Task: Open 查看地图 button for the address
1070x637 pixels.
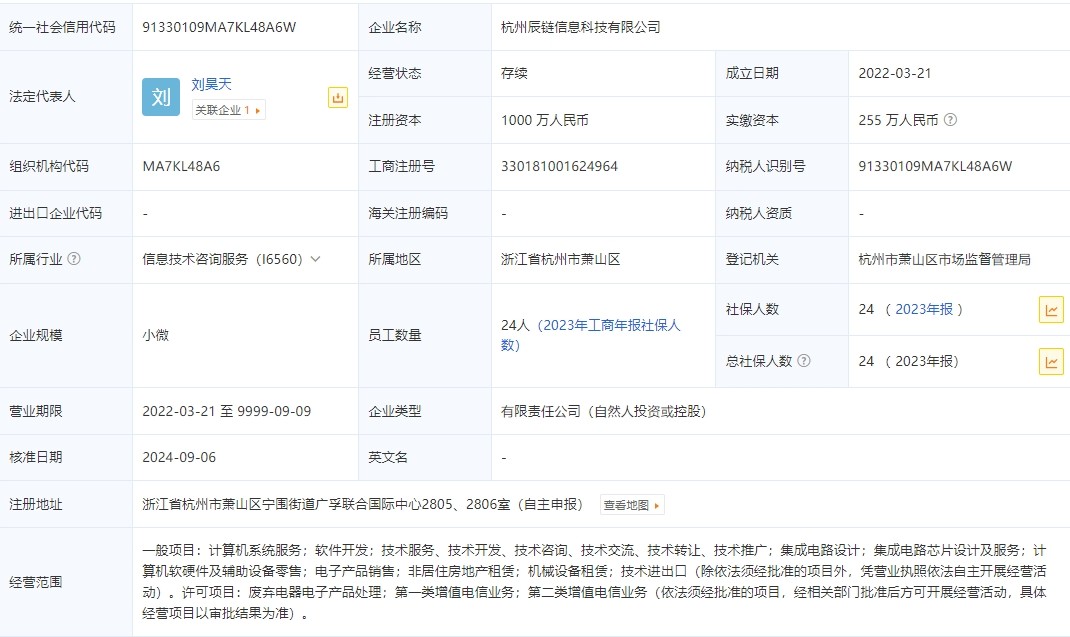Action: tap(632, 505)
